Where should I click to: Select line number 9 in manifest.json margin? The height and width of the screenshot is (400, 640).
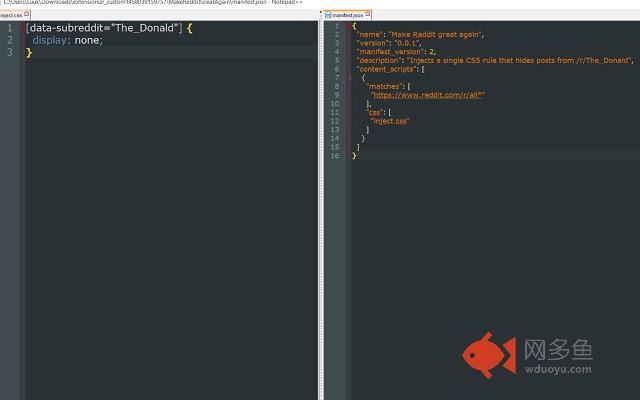point(337,95)
